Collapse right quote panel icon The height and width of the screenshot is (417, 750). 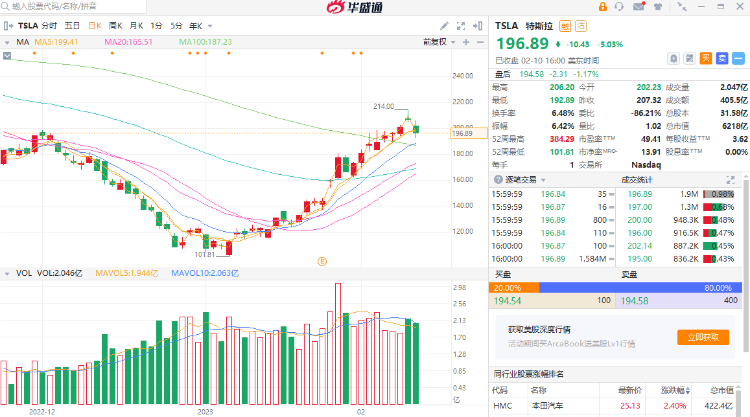click(477, 26)
